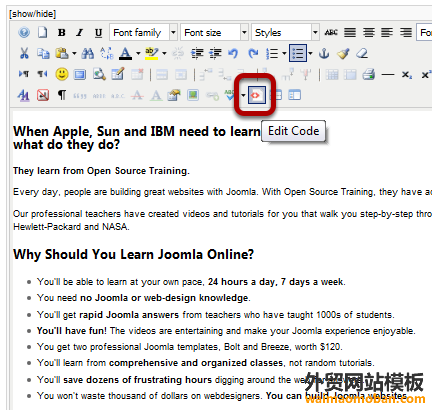
Task: Click the paragraph starting 'Every day, people are building'
Action: (223, 192)
